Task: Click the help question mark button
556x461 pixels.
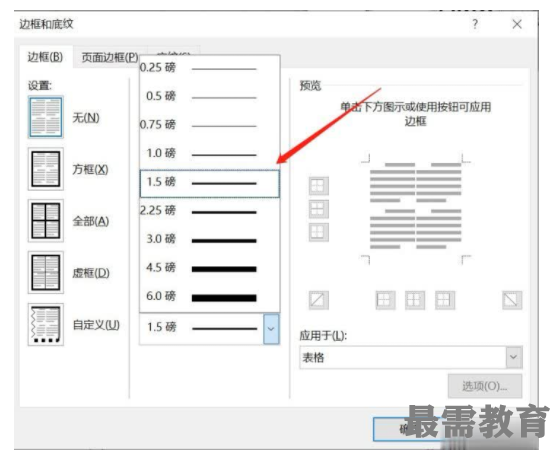Action: (x=475, y=24)
